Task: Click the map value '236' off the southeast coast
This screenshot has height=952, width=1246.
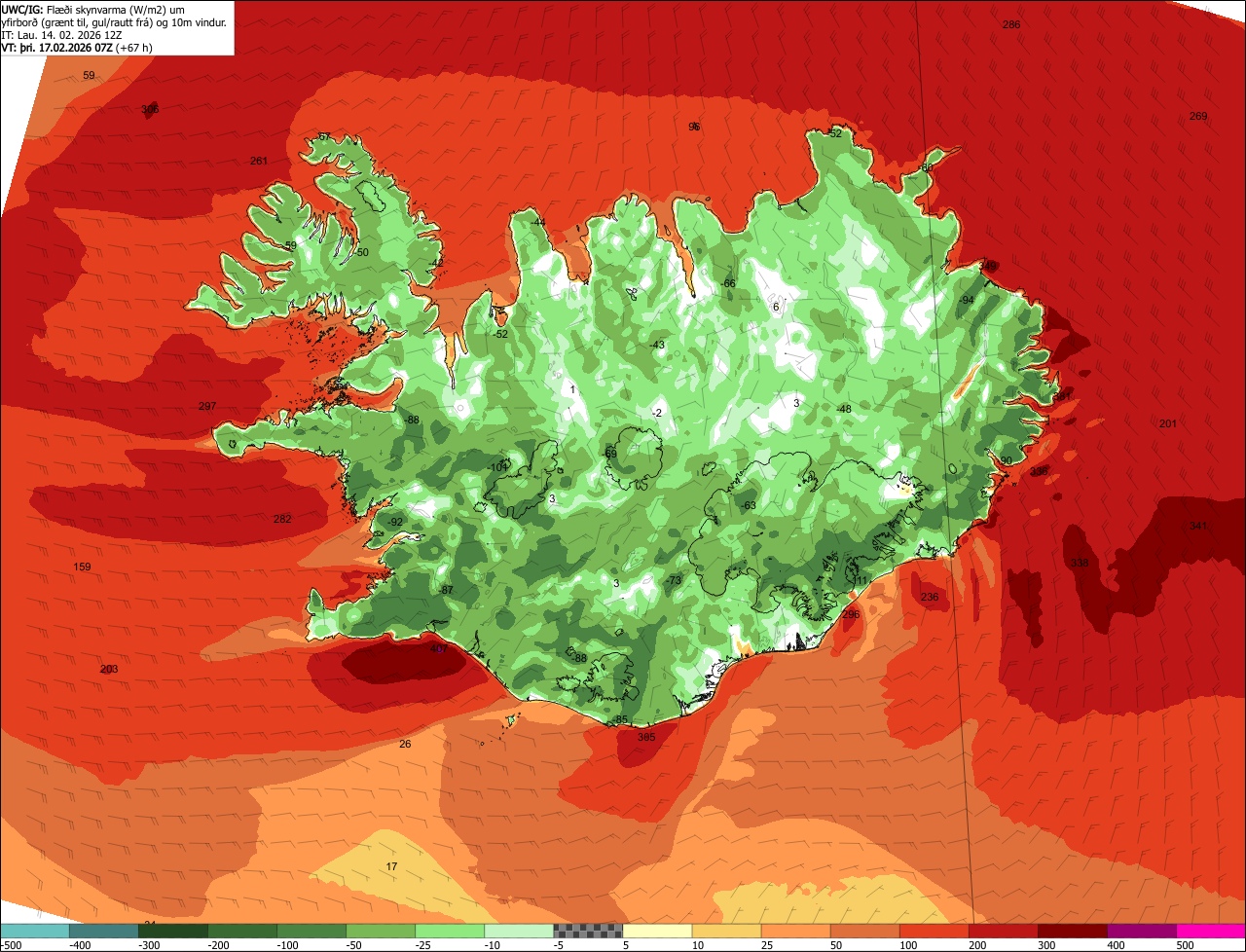Action: coord(930,597)
